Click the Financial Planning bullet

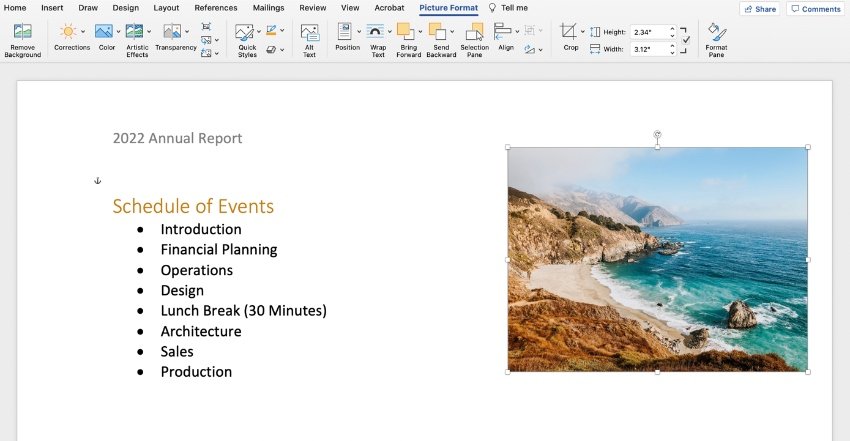pos(219,249)
